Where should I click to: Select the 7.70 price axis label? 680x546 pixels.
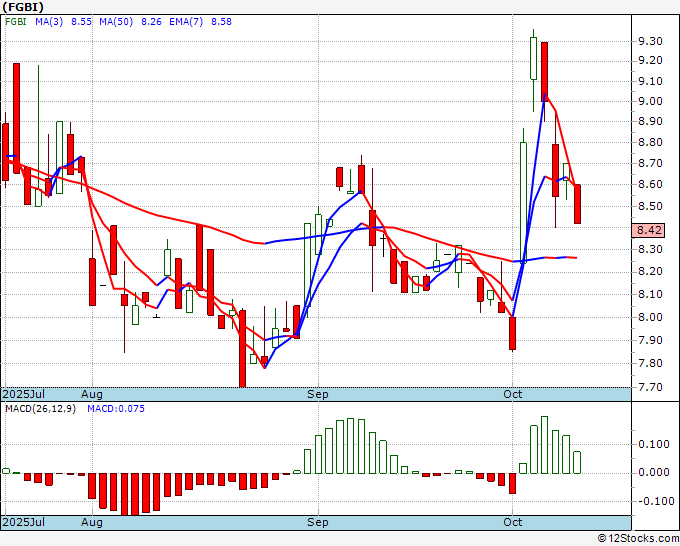point(650,387)
